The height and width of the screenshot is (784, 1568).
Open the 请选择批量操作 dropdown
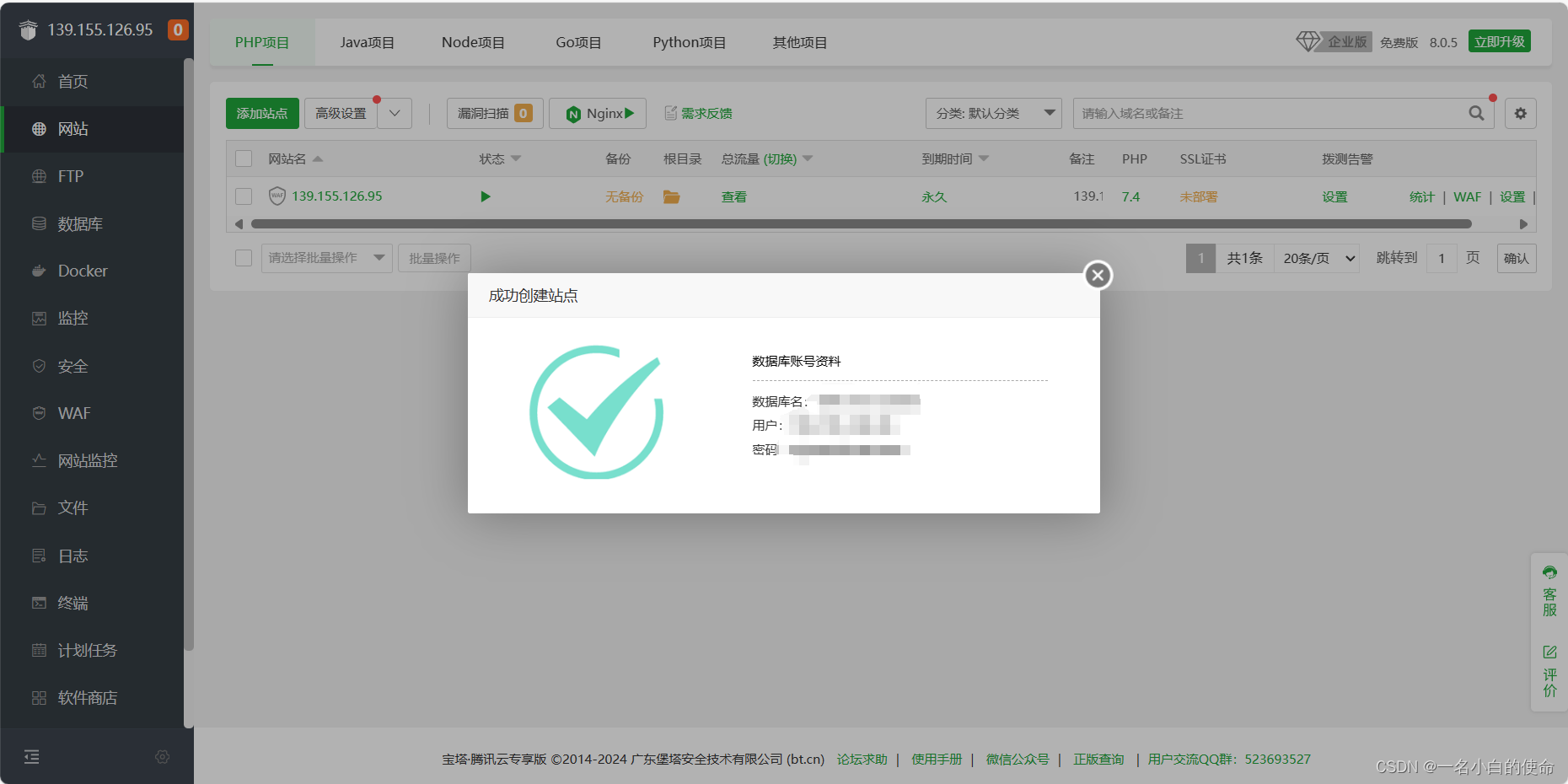click(327, 258)
